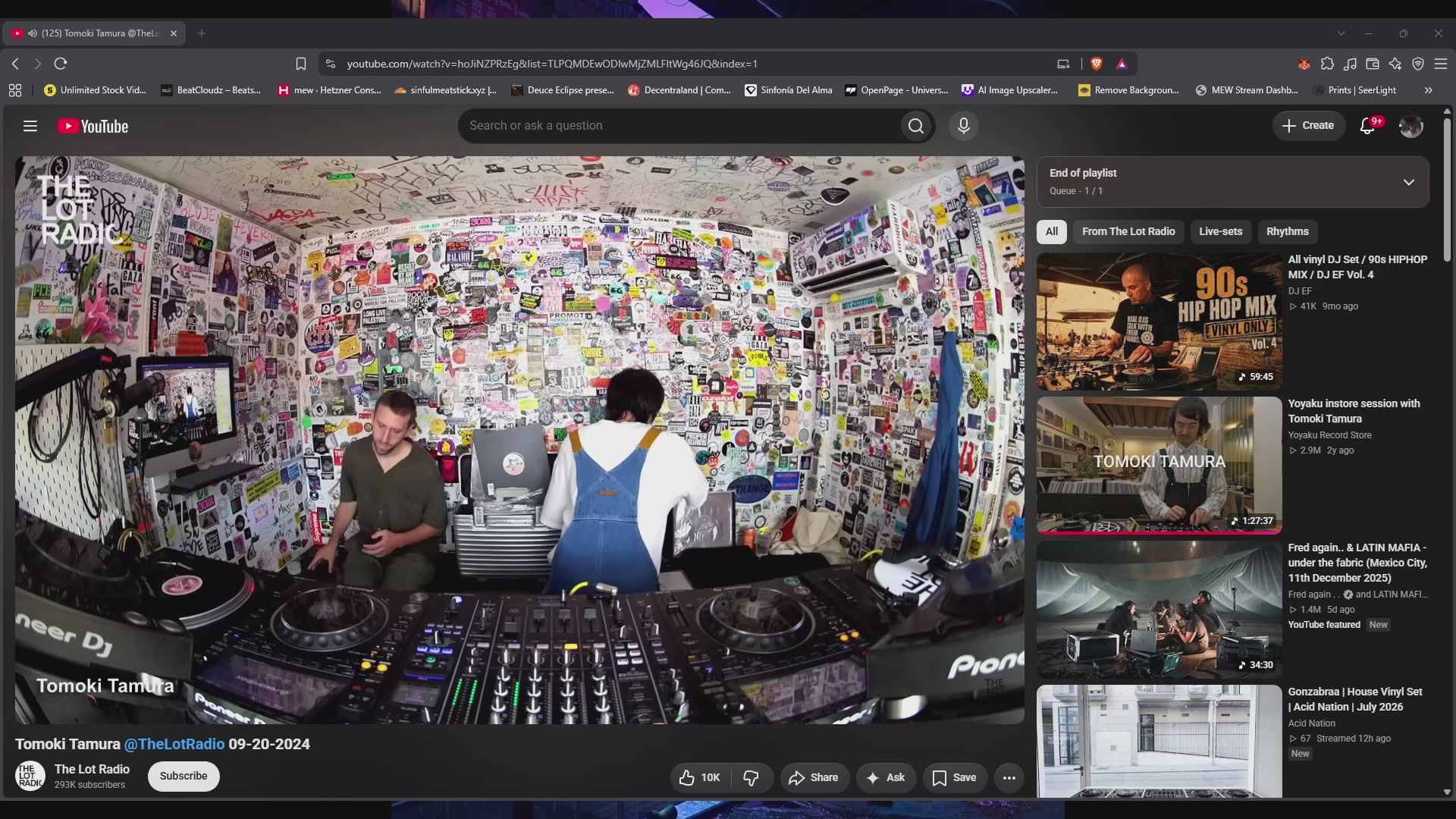Mute the tab via speaker icon
1456x819 pixels.
click(x=33, y=33)
